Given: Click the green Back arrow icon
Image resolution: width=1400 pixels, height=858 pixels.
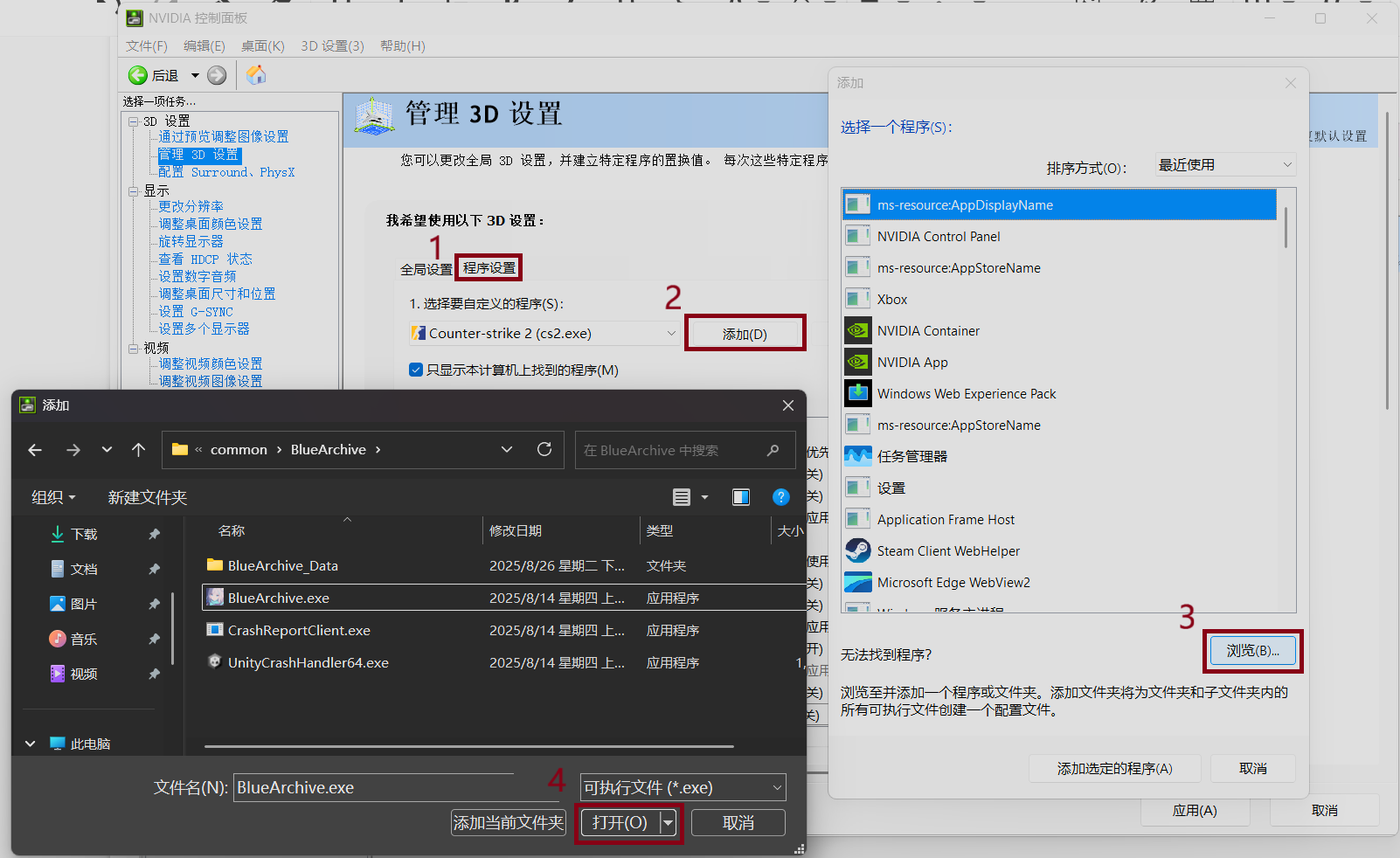Looking at the screenshot, I should click(138, 75).
